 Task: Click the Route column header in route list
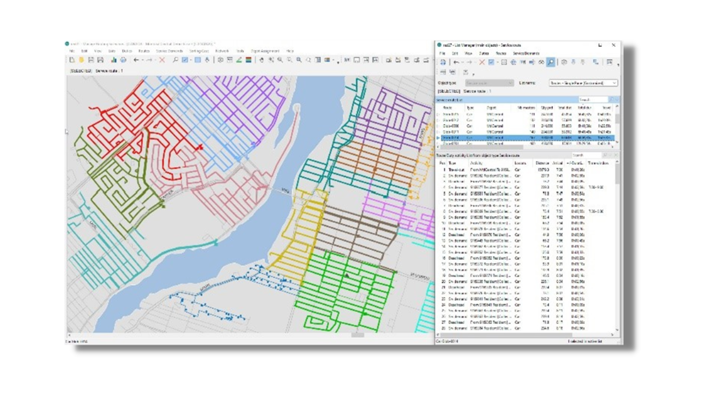(448, 108)
